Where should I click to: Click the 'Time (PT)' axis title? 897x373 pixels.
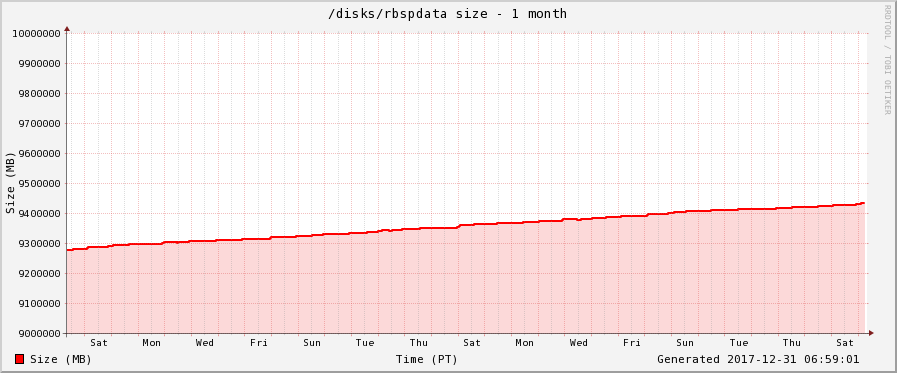point(427,359)
